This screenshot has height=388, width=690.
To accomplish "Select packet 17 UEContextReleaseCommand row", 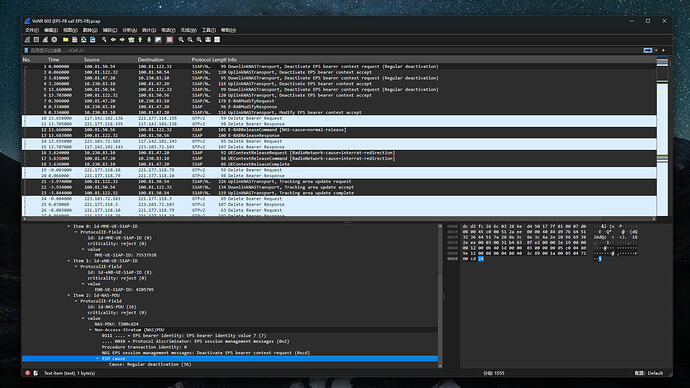I will coord(339,158).
